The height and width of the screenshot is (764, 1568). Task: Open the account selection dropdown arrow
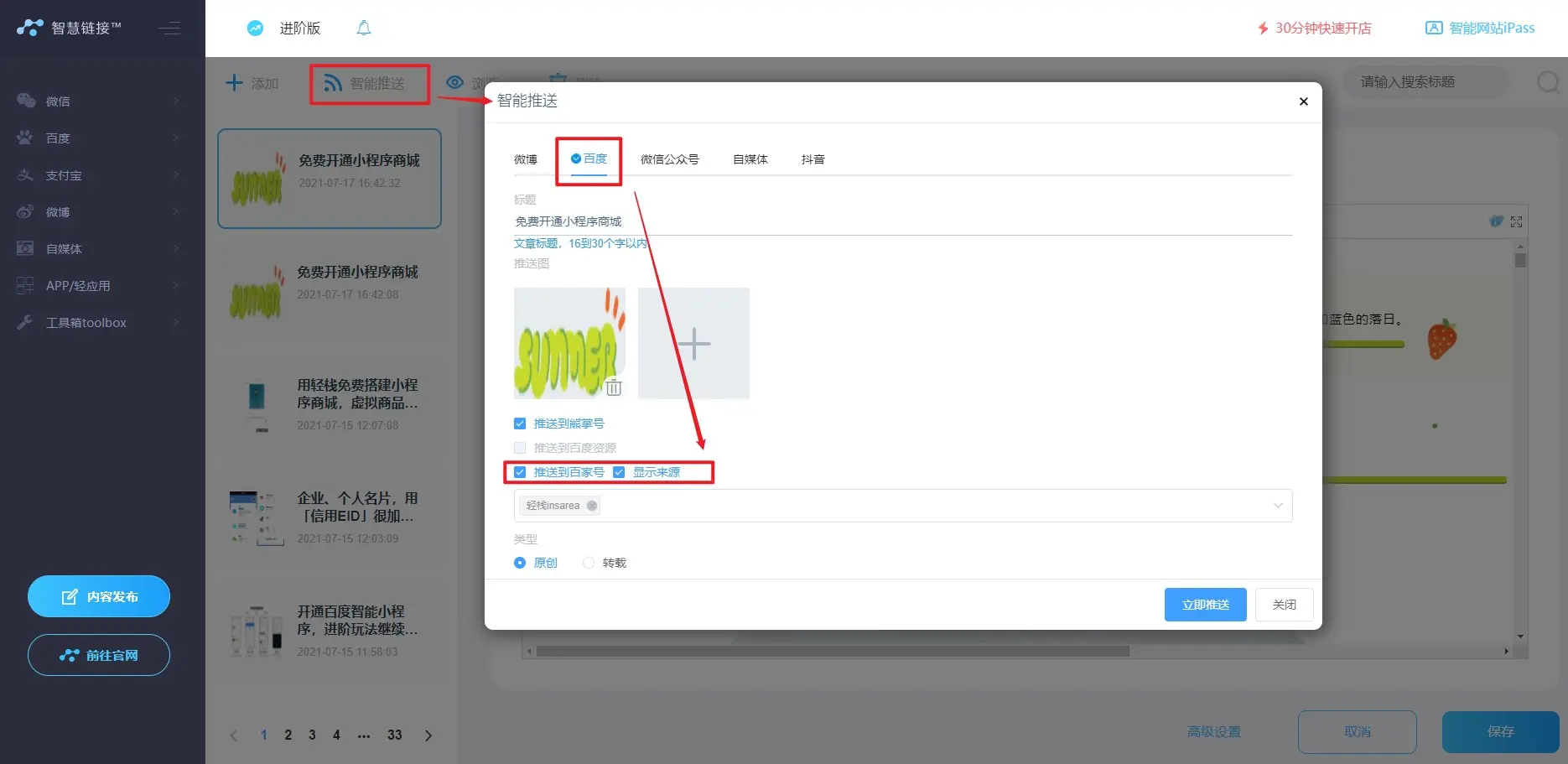tap(1278, 506)
